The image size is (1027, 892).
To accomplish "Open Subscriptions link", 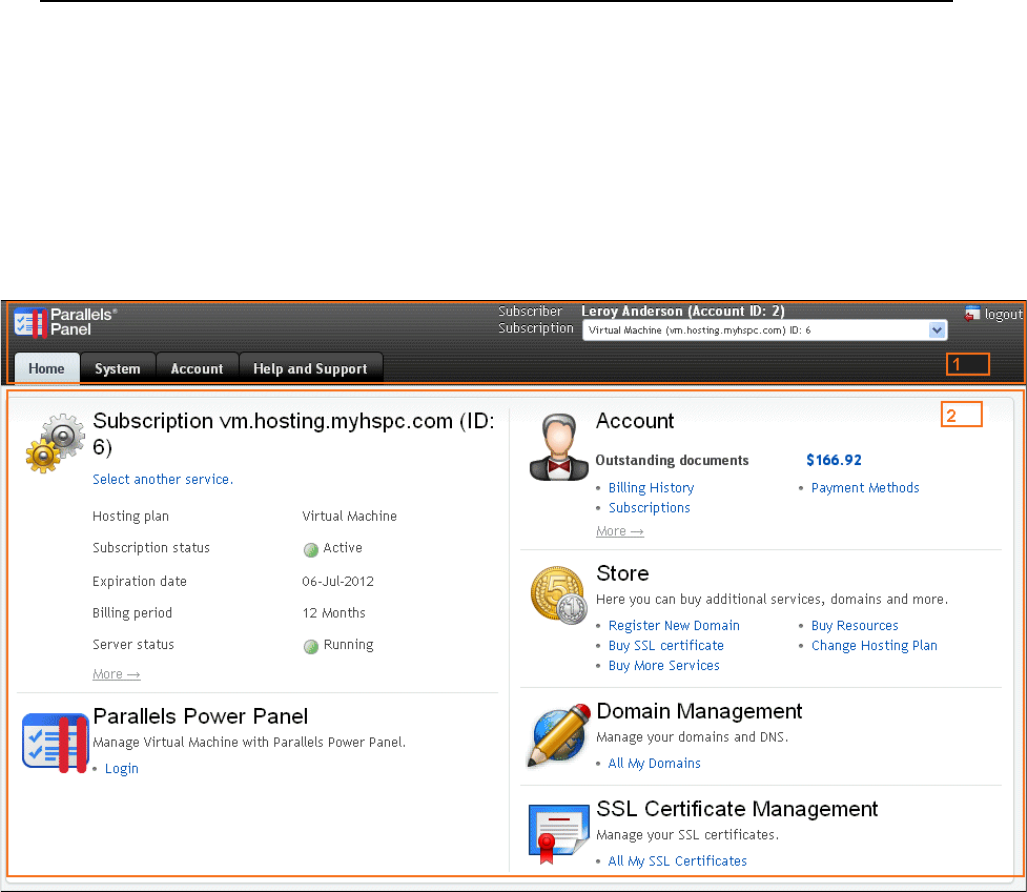I will 649,508.
